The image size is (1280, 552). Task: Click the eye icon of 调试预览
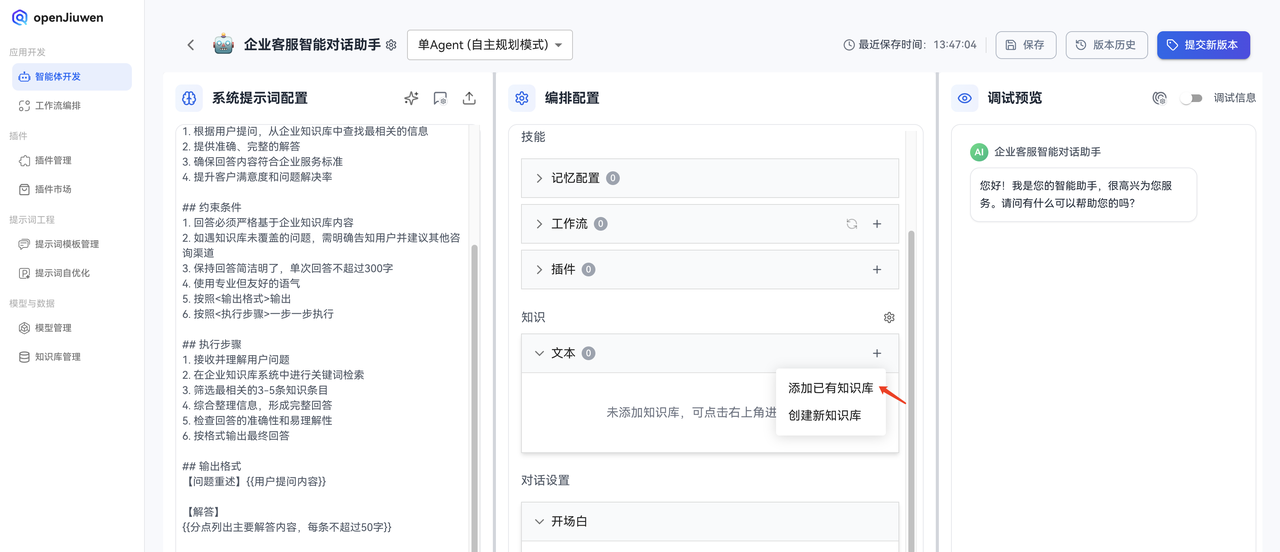[x=965, y=98]
